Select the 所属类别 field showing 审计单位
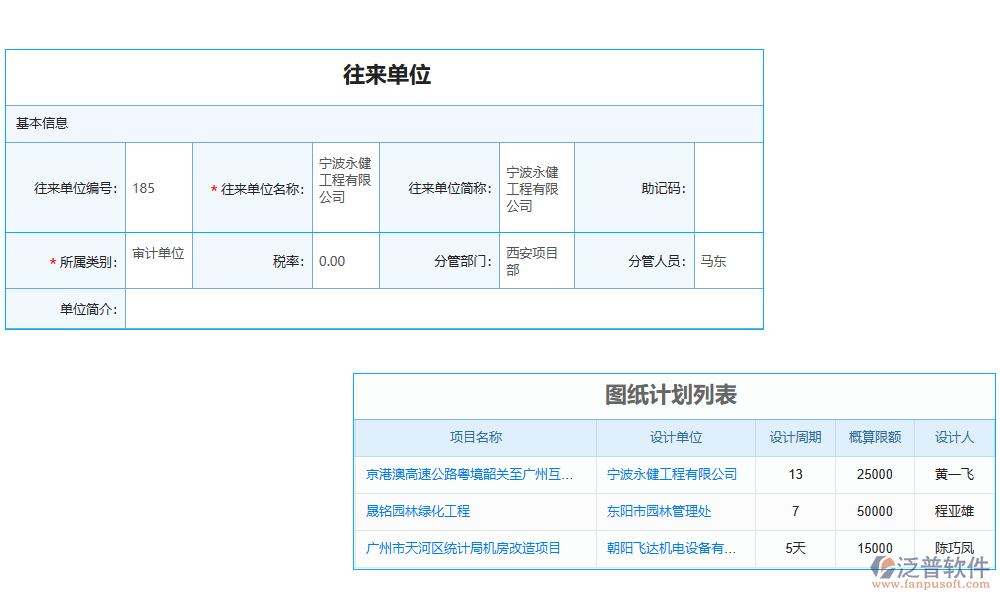Image resolution: width=1000 pixels, height=600 pixels. point(158,260)
